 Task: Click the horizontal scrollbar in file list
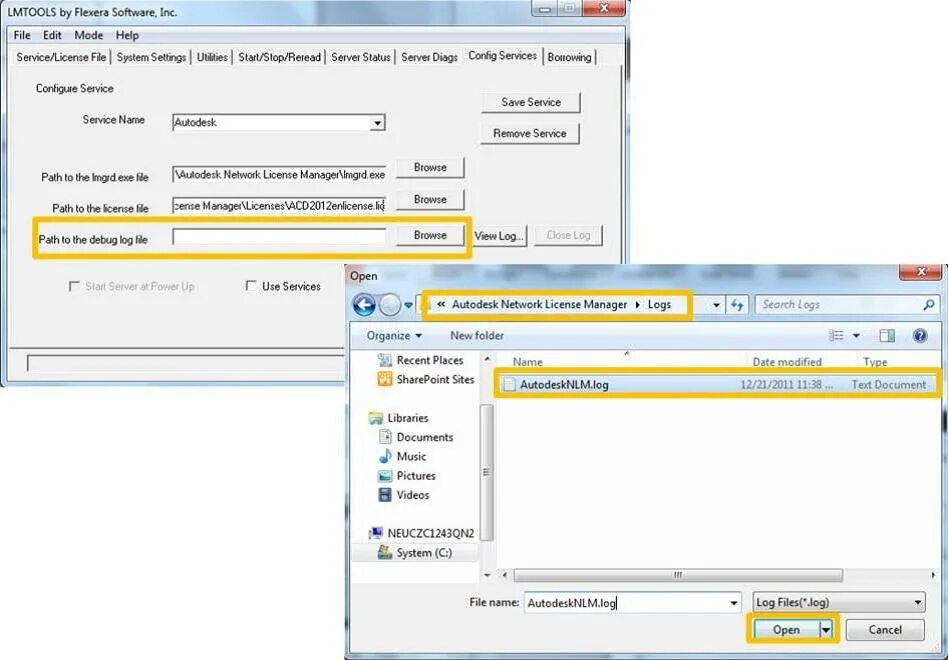(x=678, y=575)
